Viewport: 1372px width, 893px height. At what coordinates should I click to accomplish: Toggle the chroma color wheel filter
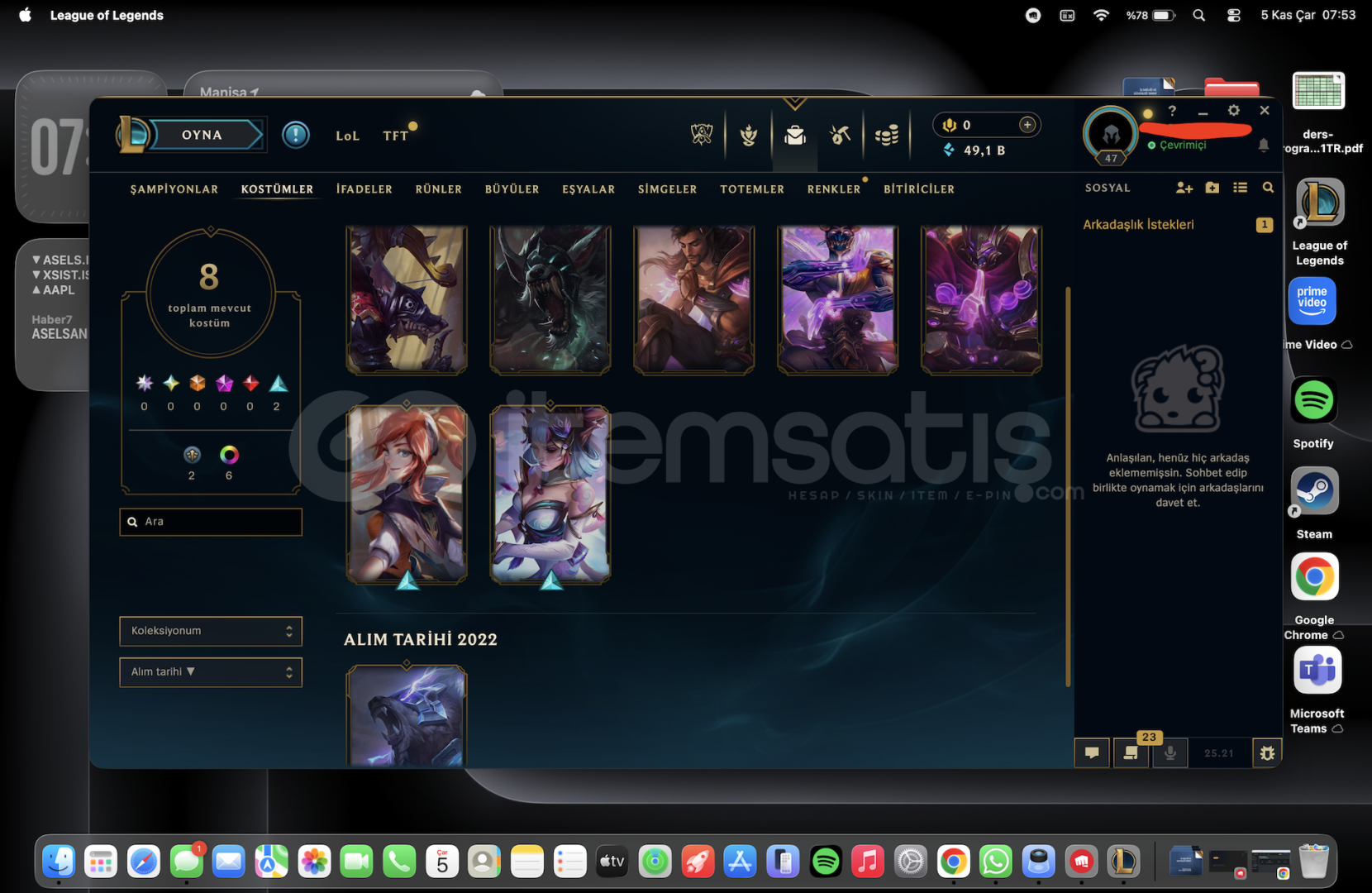[x=229, y=455]
